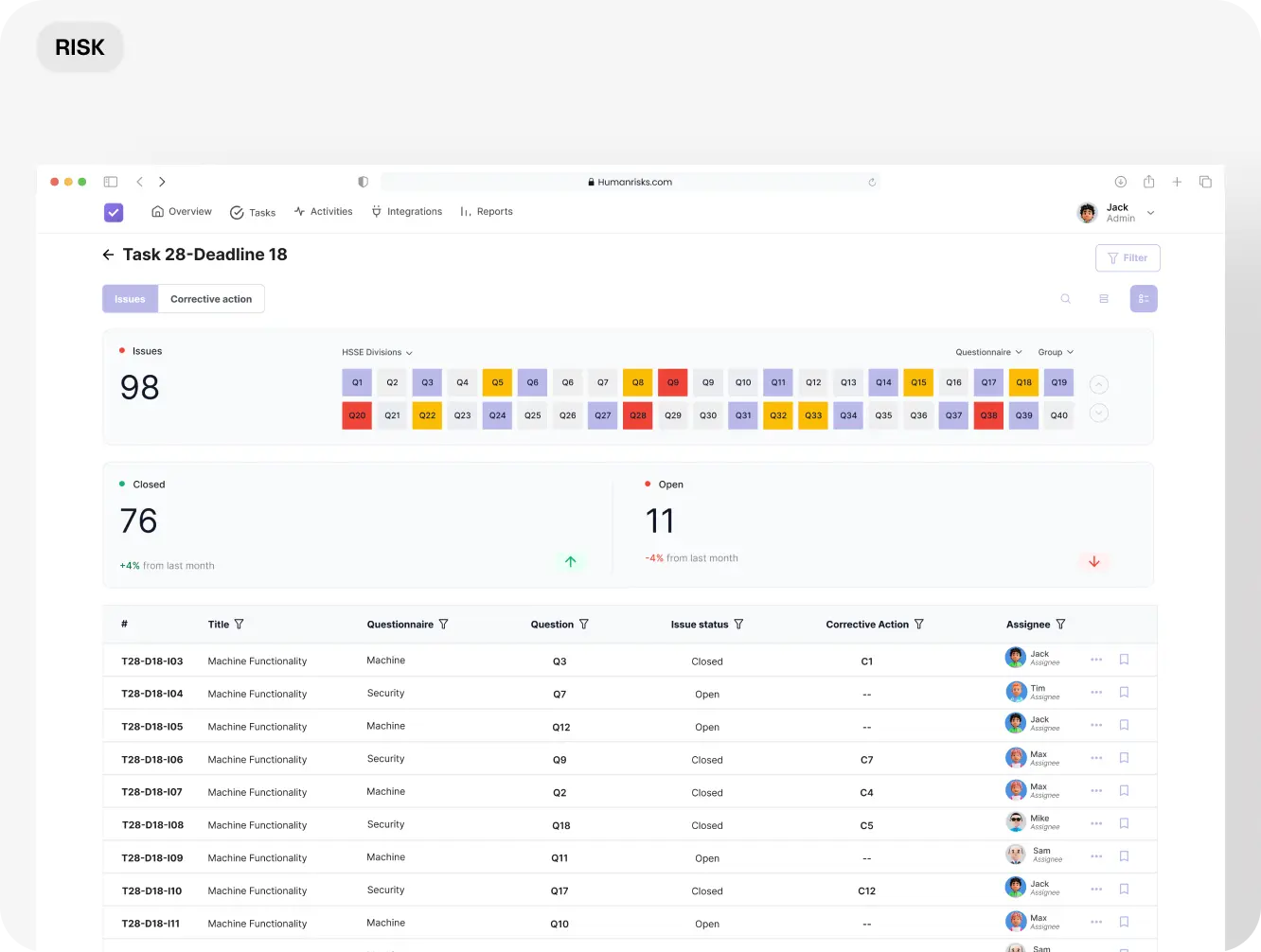Click the purple checkmark app logo
Screen dimensions: 1261x952
click(x=113, y=212)
